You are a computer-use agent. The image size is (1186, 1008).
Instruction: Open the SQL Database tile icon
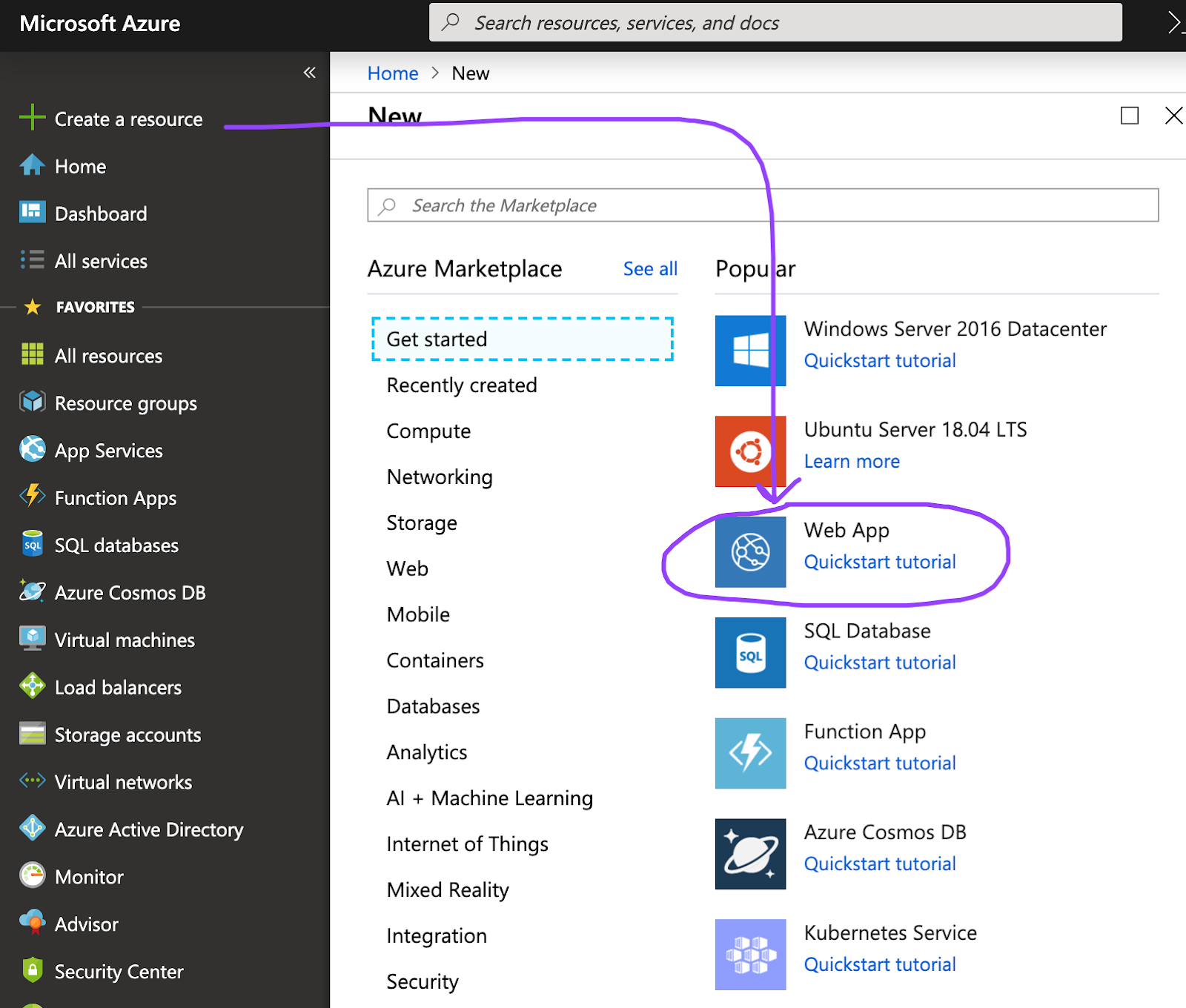pos(750,652)
